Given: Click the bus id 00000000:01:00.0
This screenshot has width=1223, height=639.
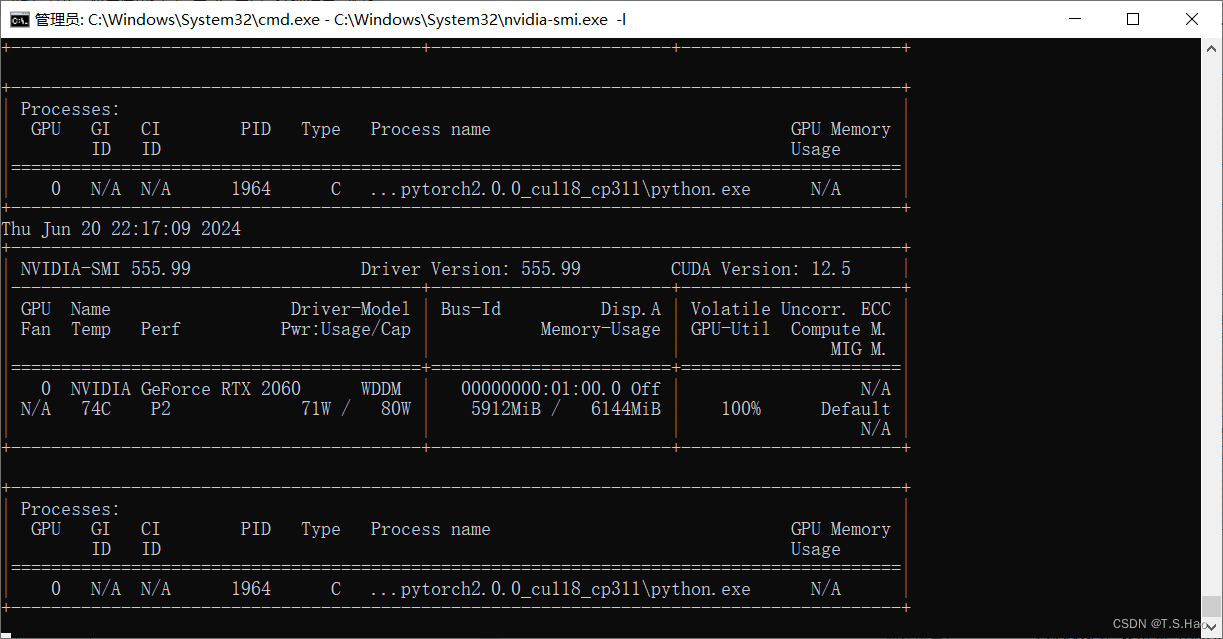Looking at the screenshot, I should (541, 389).
